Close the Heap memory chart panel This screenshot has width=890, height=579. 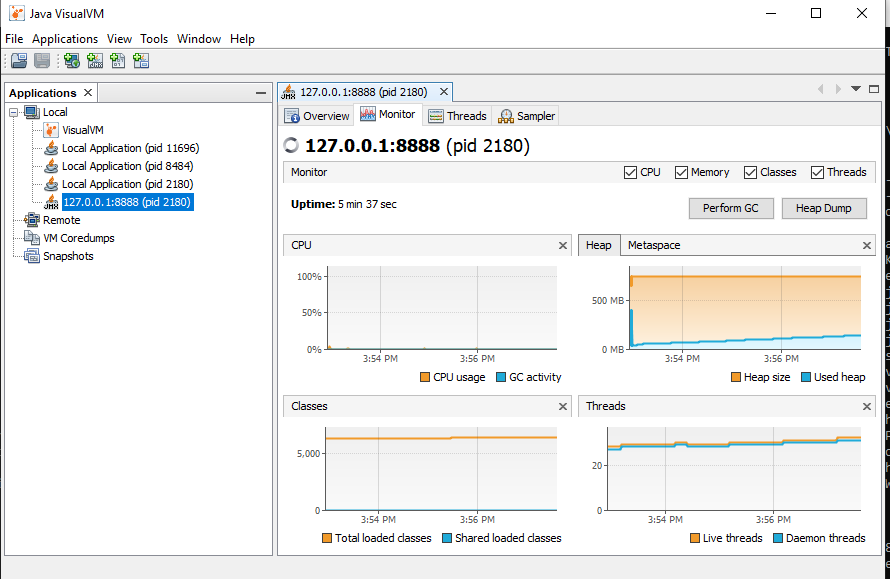coord(867,245)
